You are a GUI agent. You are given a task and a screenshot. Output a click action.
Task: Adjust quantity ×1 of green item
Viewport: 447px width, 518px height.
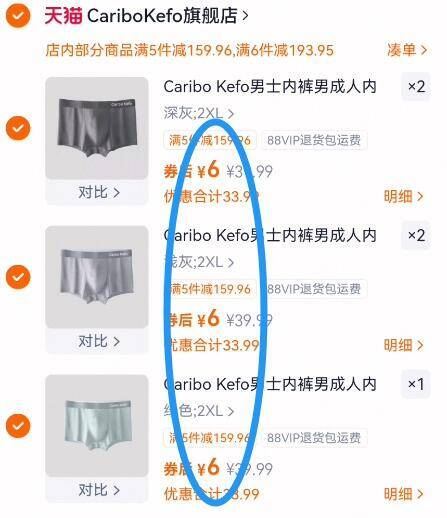416,384
